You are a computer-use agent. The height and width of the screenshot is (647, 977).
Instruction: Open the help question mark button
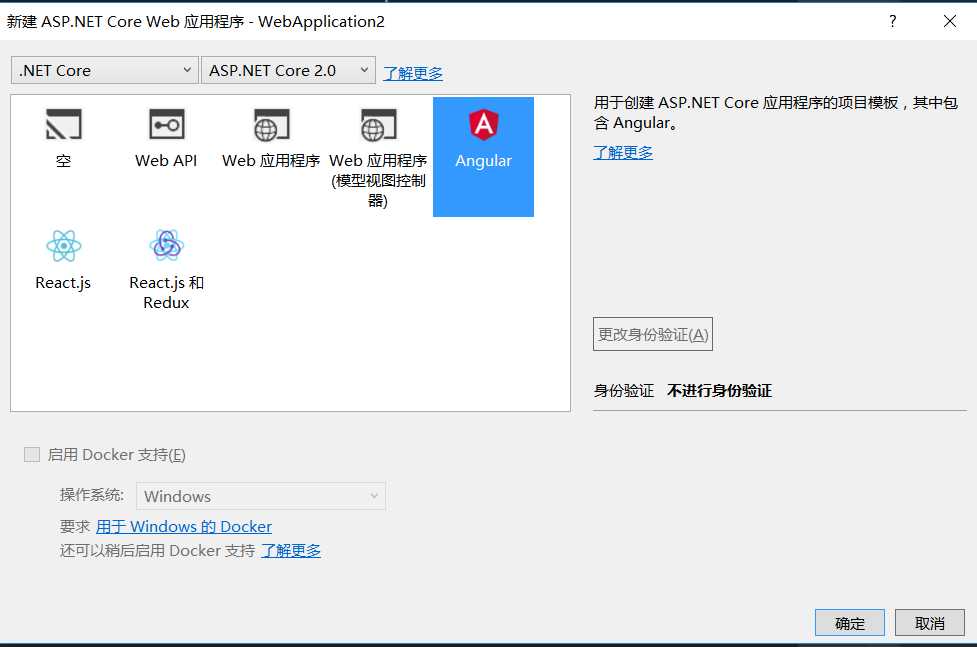pyautogui.click(x=893, y=21)
